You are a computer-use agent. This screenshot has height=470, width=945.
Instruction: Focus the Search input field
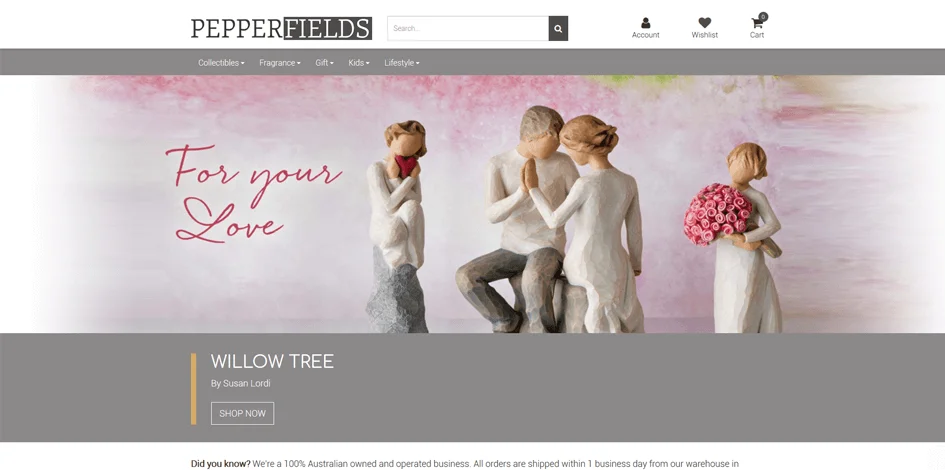point(468,28)
